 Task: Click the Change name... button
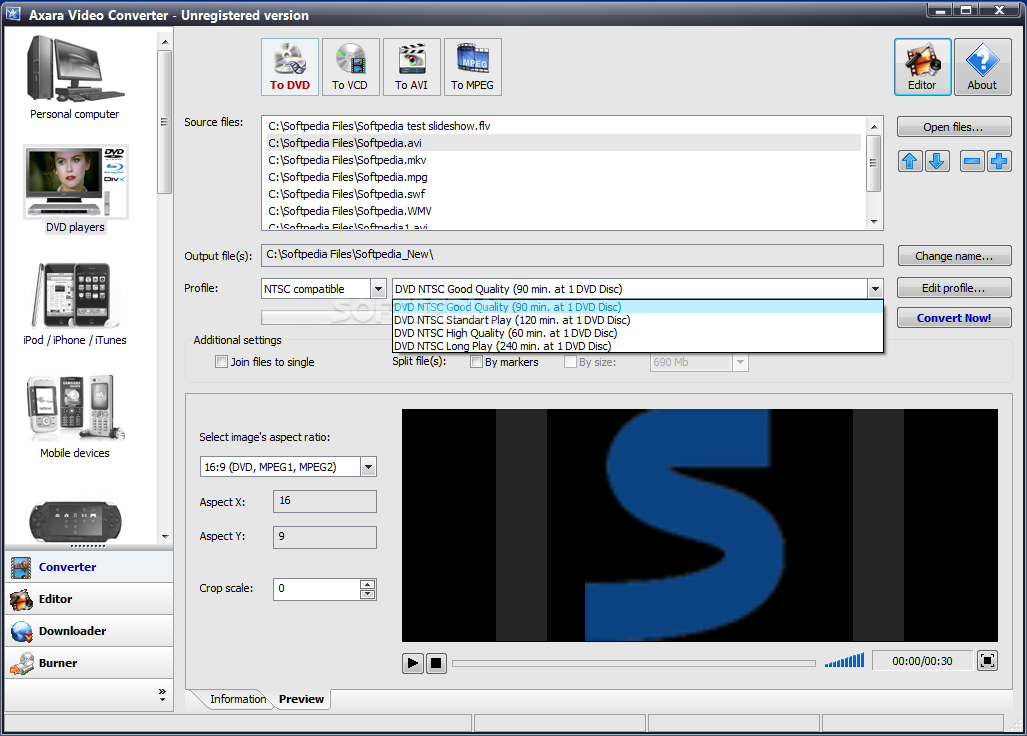954,256
